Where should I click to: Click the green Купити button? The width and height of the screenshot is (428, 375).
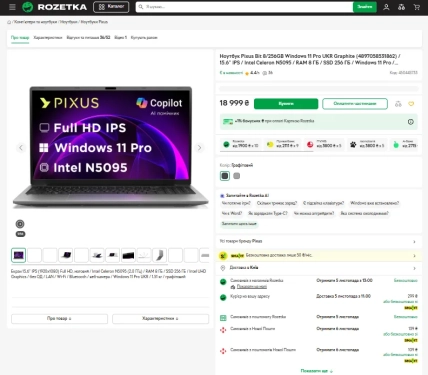coord(286,104)
